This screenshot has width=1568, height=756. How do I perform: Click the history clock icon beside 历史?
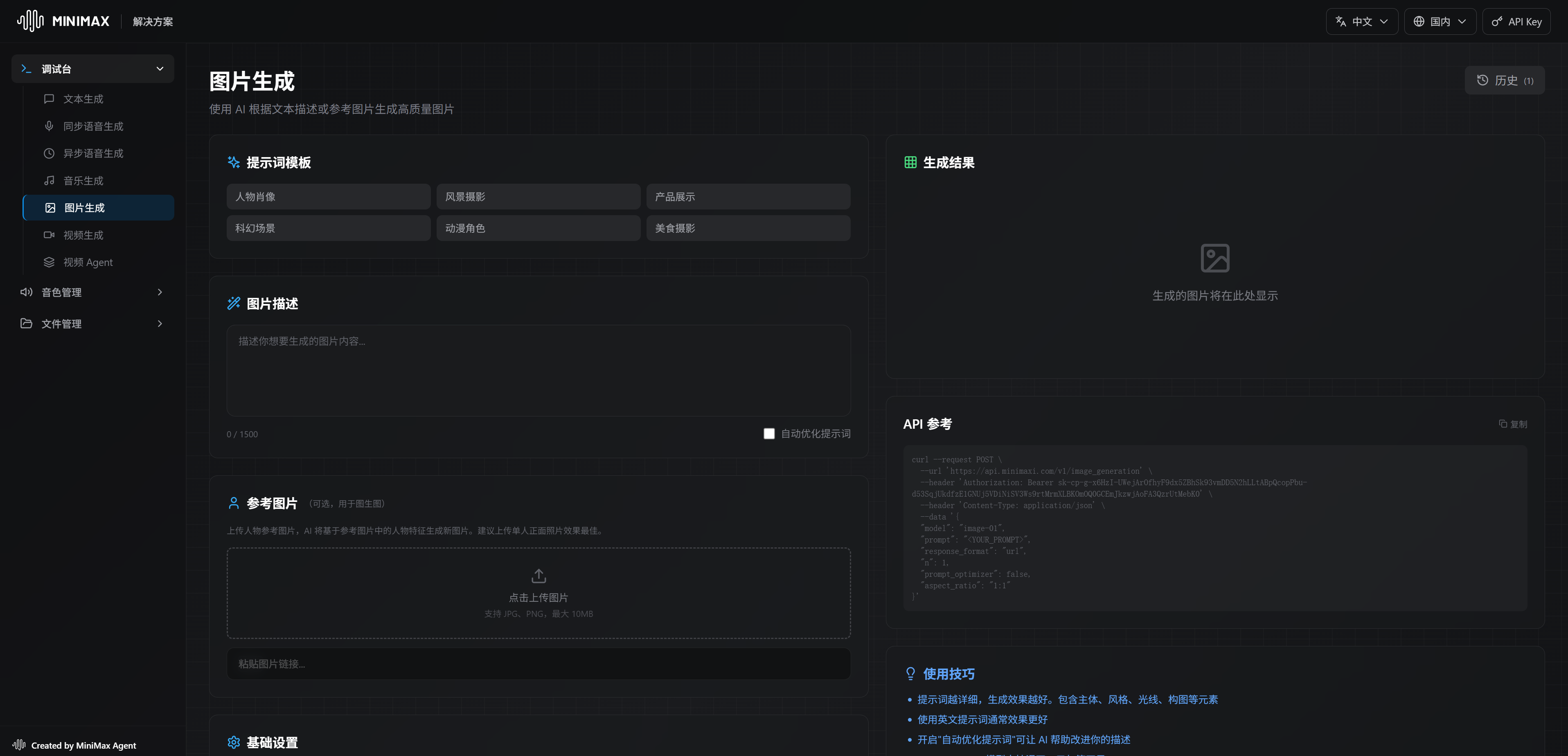click(1483, 80)
